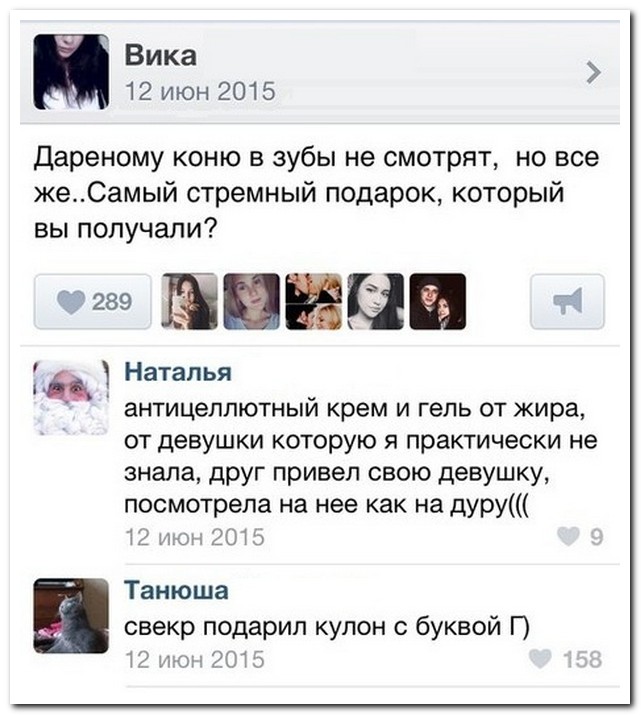The width and height of the screenshot is (641, 715).
Task: Select Танюша's comment about the pendant
Action: (327, 627)
